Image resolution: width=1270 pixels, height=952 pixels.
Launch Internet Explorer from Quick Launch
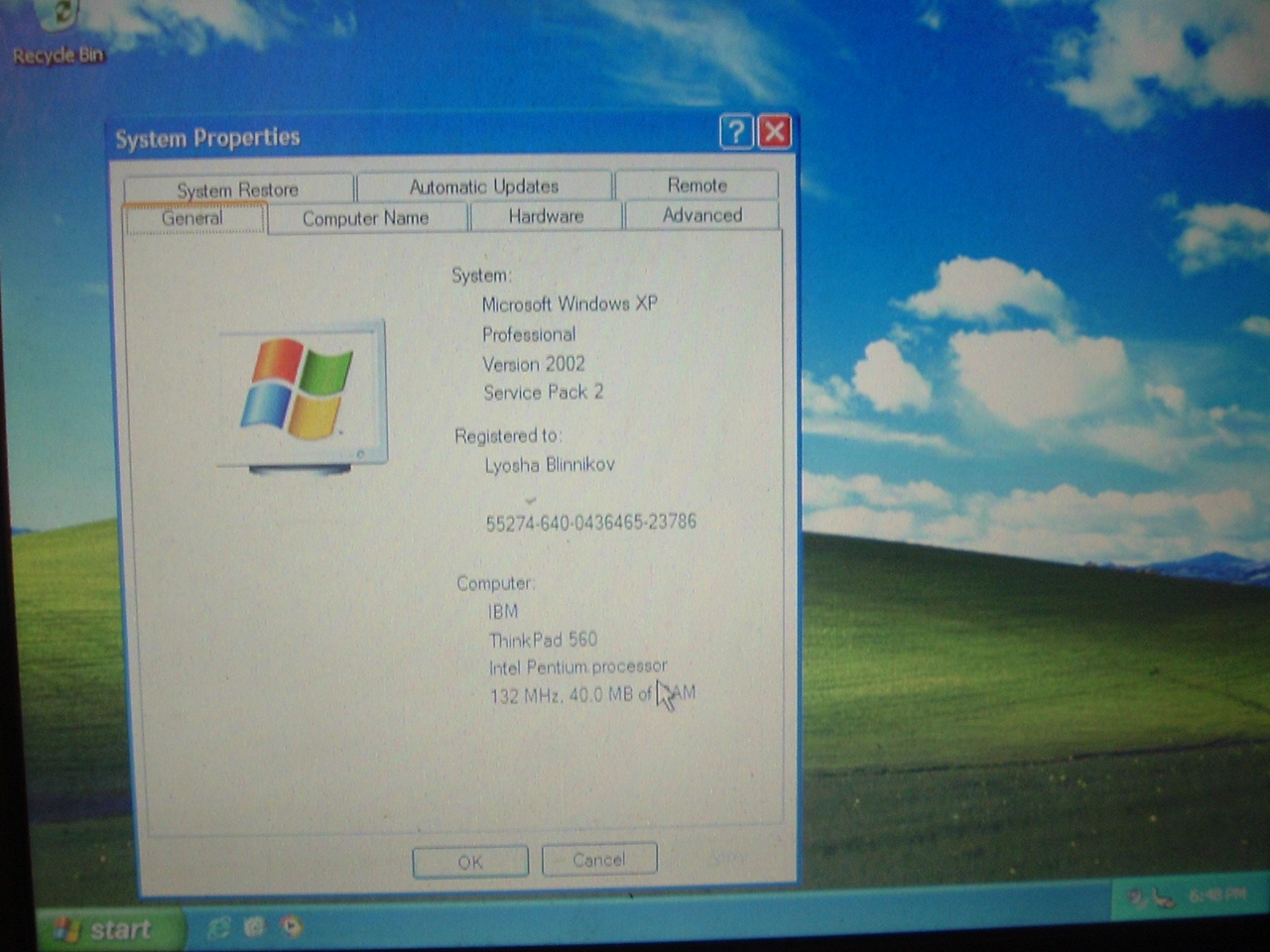[x=218, y=927]
